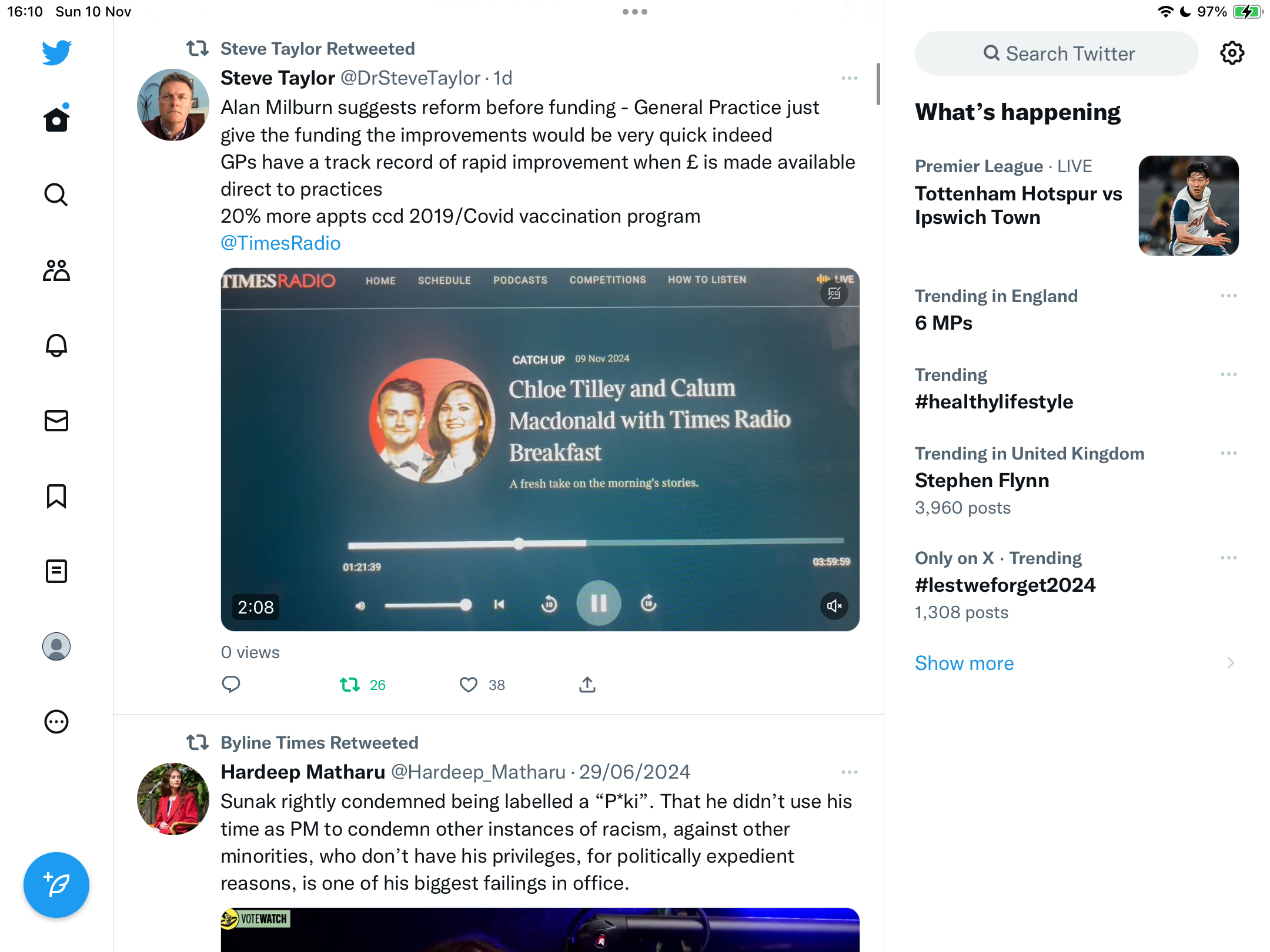Image resolution: width=1270 pixels, height=952 pixels.
Task: Open Hardeep Matharu's profile picture
Action: pos(173,799)
